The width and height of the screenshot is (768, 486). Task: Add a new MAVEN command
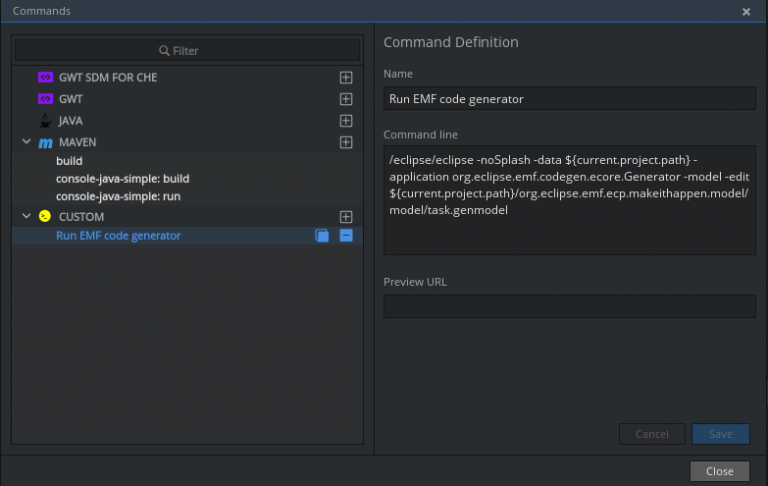click(x=346, y=142)
